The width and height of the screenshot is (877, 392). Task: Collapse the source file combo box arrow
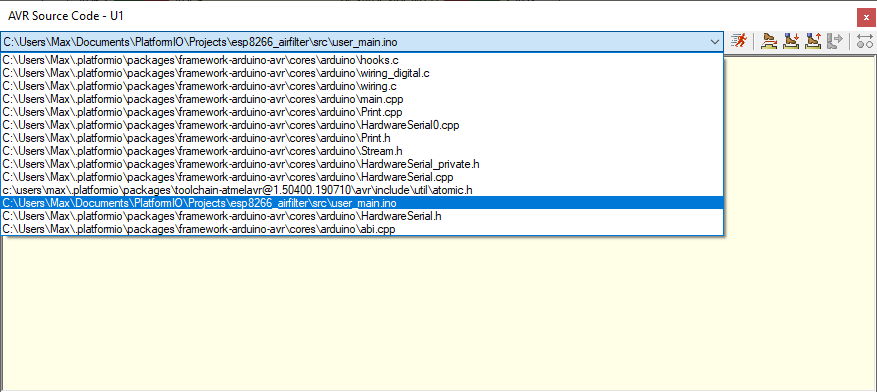point(714,41)
